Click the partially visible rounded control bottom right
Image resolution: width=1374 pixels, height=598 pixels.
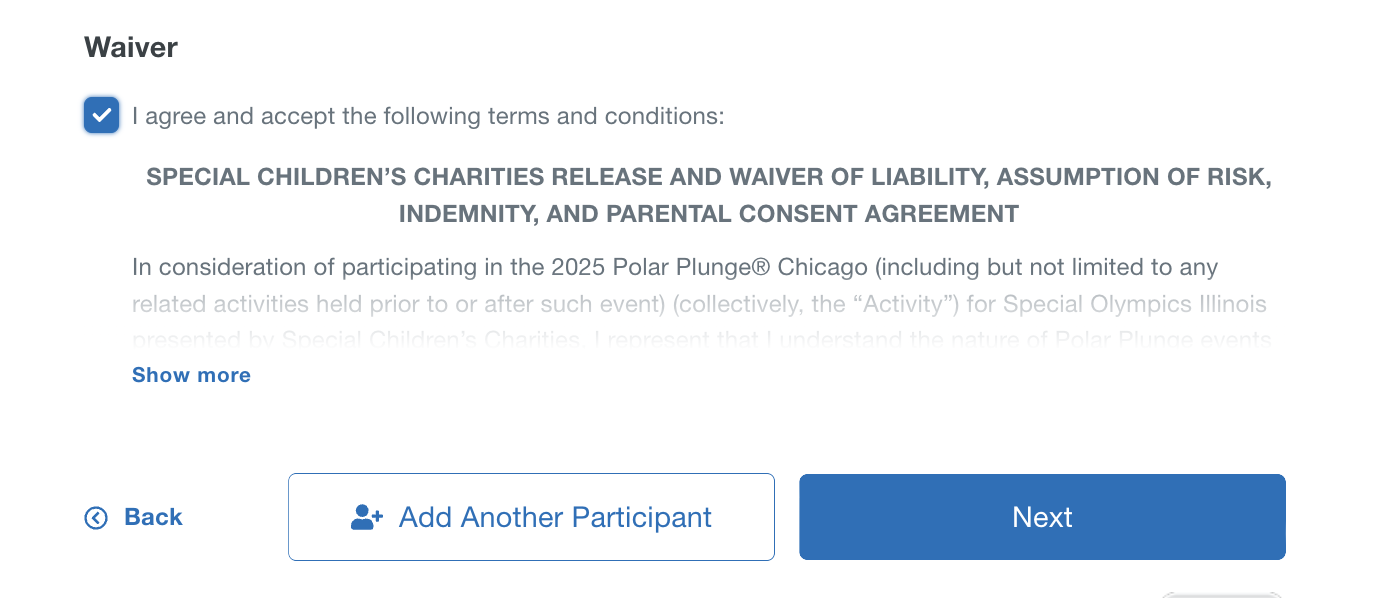coord(1222,594)
